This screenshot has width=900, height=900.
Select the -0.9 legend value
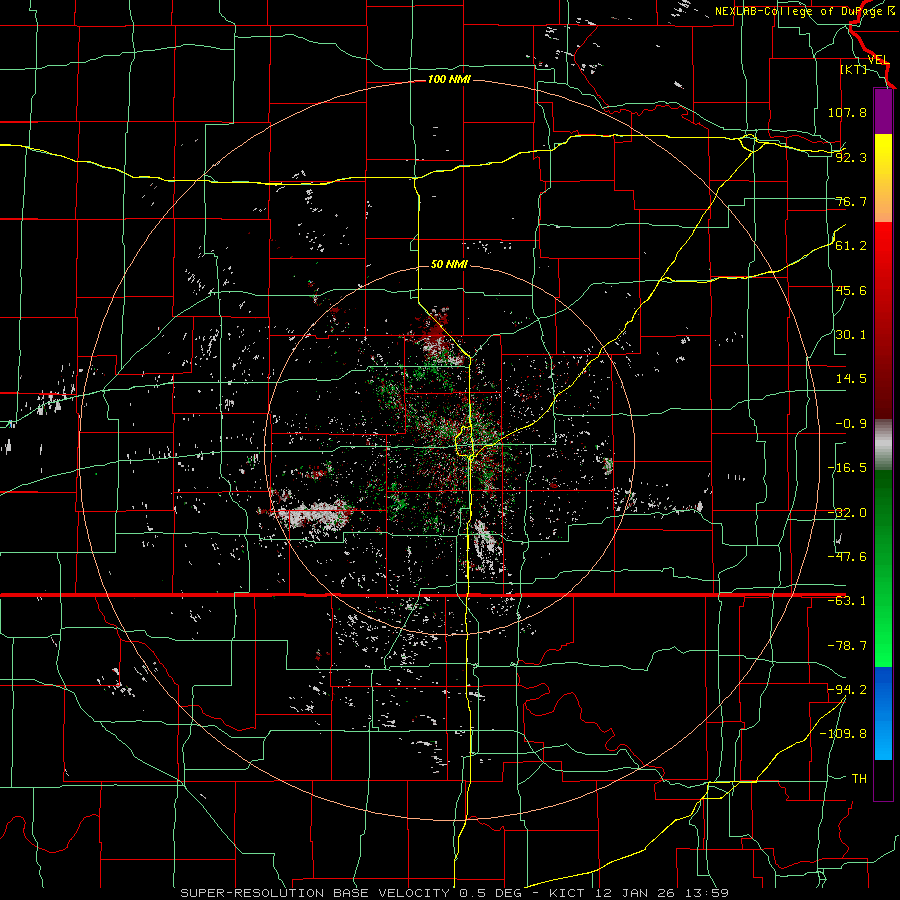(x=851, y=424)
